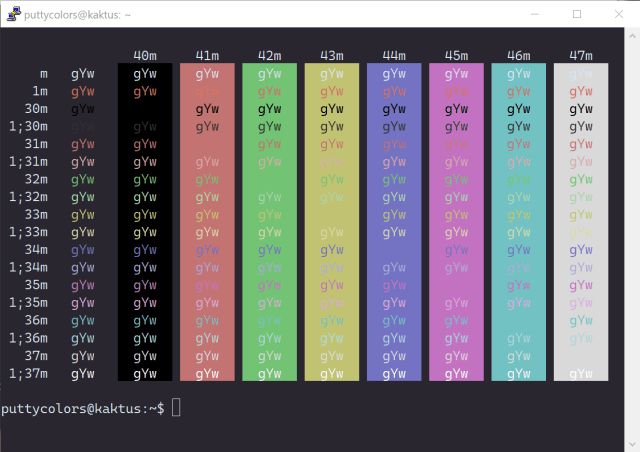Image resolution: width=640 pixels, height=452 pixels.
Task: Click the 31m row label
Action: tap(36, 144)
